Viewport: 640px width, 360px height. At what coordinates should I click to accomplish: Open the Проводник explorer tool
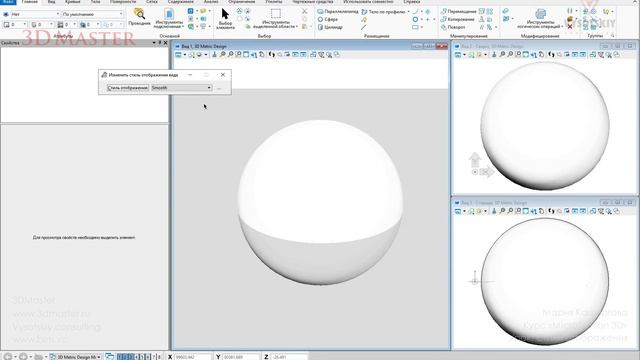[139, 17]
